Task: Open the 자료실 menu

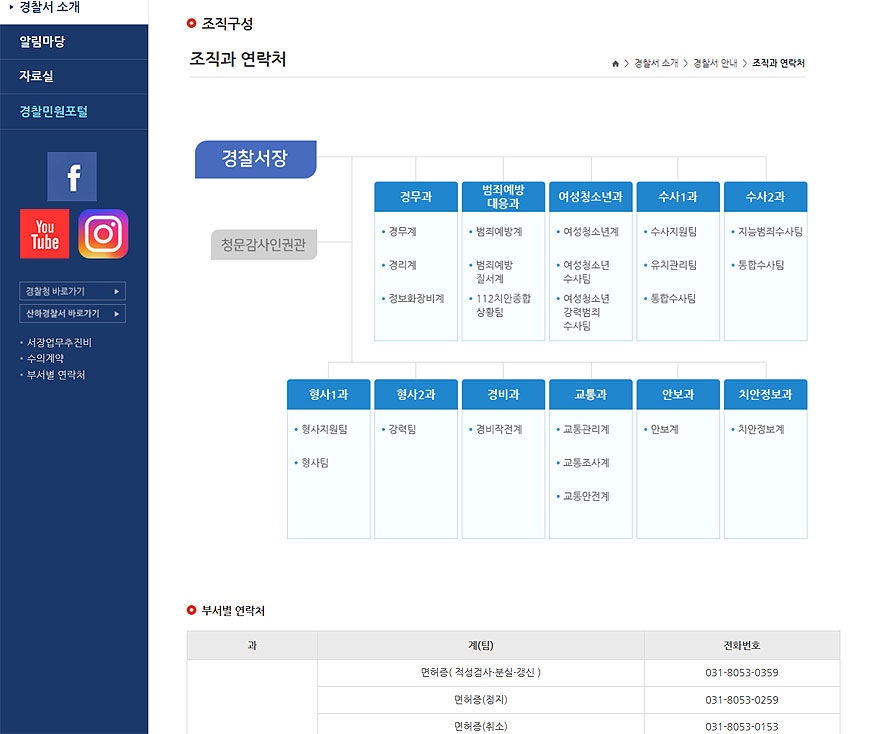Action: pyautogui.click(x=36, y=77)
